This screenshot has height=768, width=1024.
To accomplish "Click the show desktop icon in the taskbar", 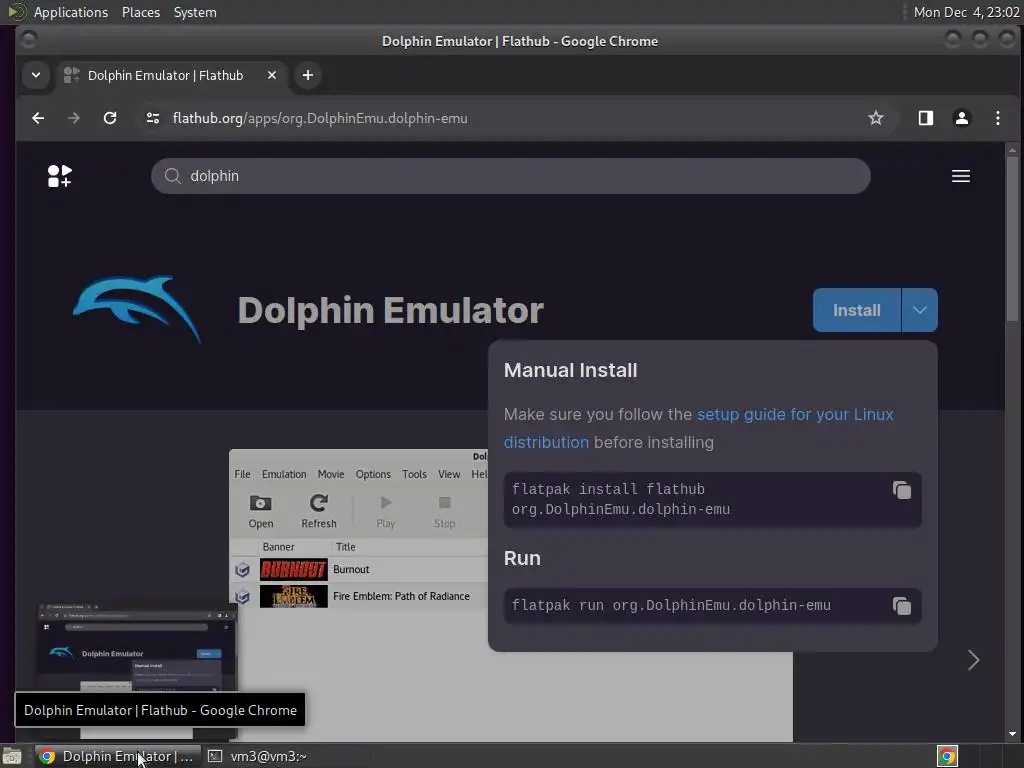I will click(x=12, y=756).
